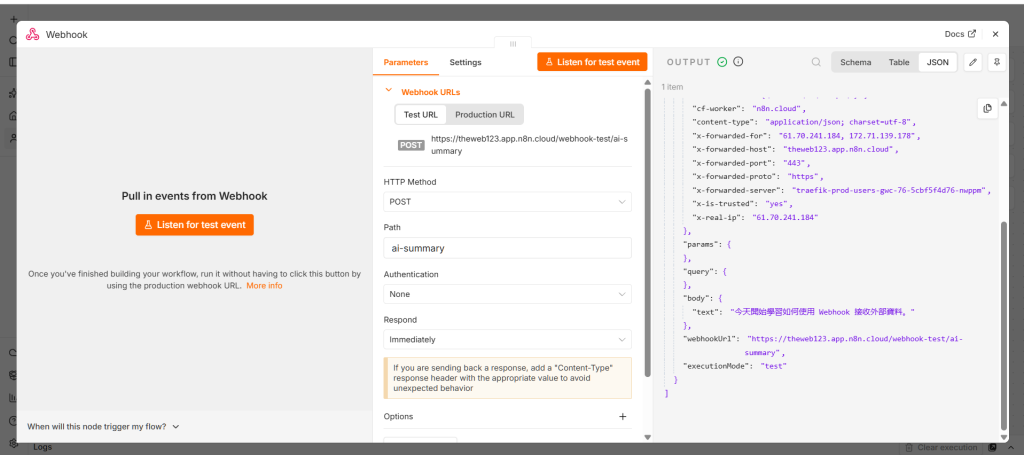This screenshot has width=1024, height=455.
Task: Switch output view to Schema
Action: click(856, 62)
